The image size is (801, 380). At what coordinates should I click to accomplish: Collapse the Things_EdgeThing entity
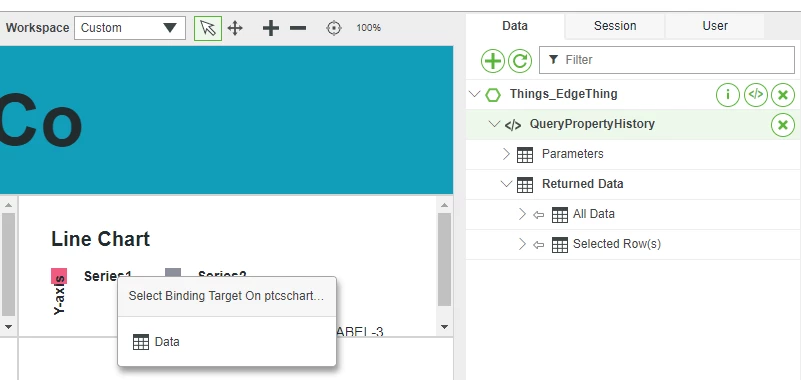coord(475,94)
